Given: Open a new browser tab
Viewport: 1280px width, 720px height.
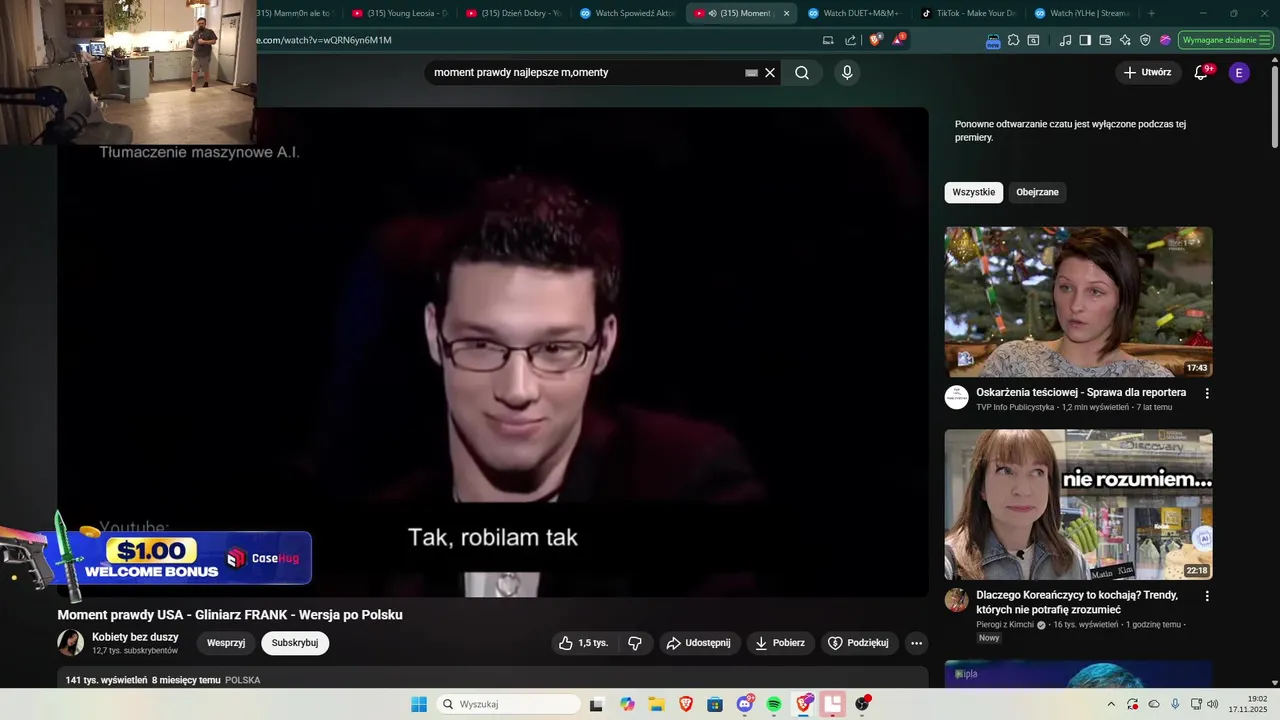Looking at the screenshot, I should point(1151,13).
